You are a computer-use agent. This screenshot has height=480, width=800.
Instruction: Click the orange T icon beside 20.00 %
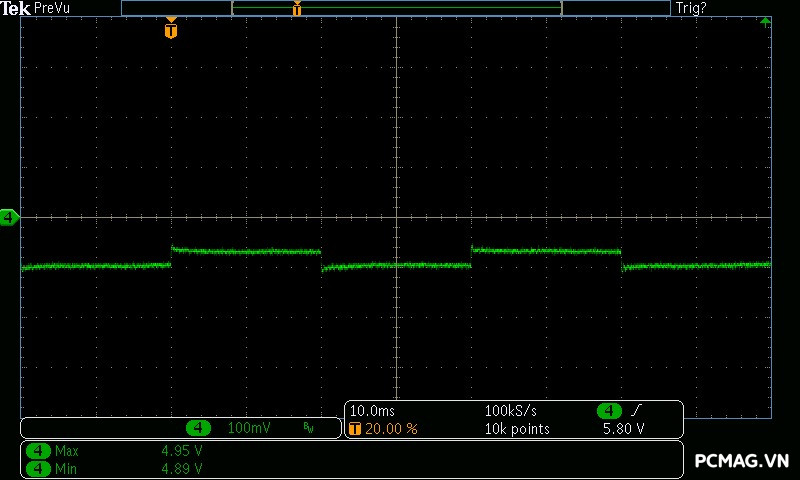click(x=354, y=429)
